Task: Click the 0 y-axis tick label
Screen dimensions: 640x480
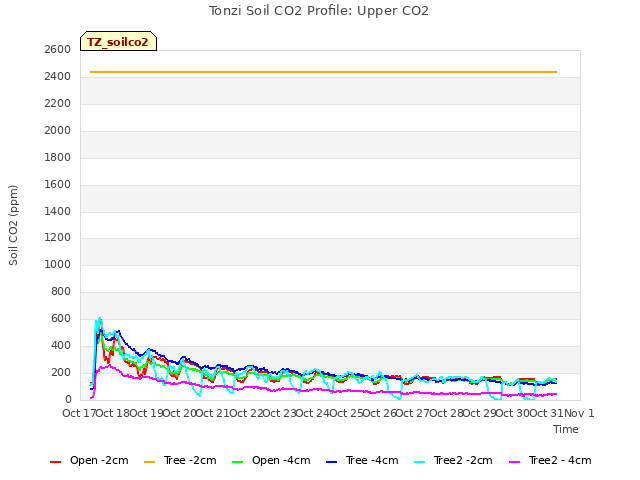Action: [x=68, y=400]
